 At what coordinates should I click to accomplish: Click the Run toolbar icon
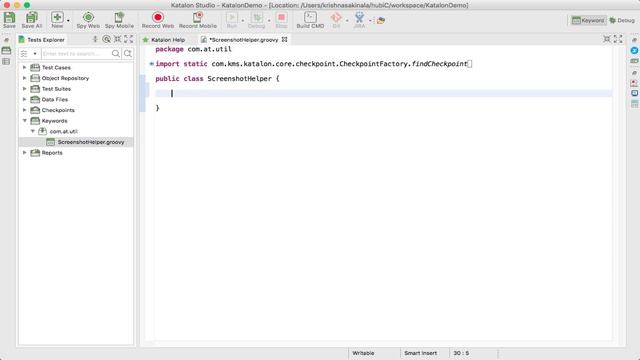pyautogui.click(x=232, y=18)
